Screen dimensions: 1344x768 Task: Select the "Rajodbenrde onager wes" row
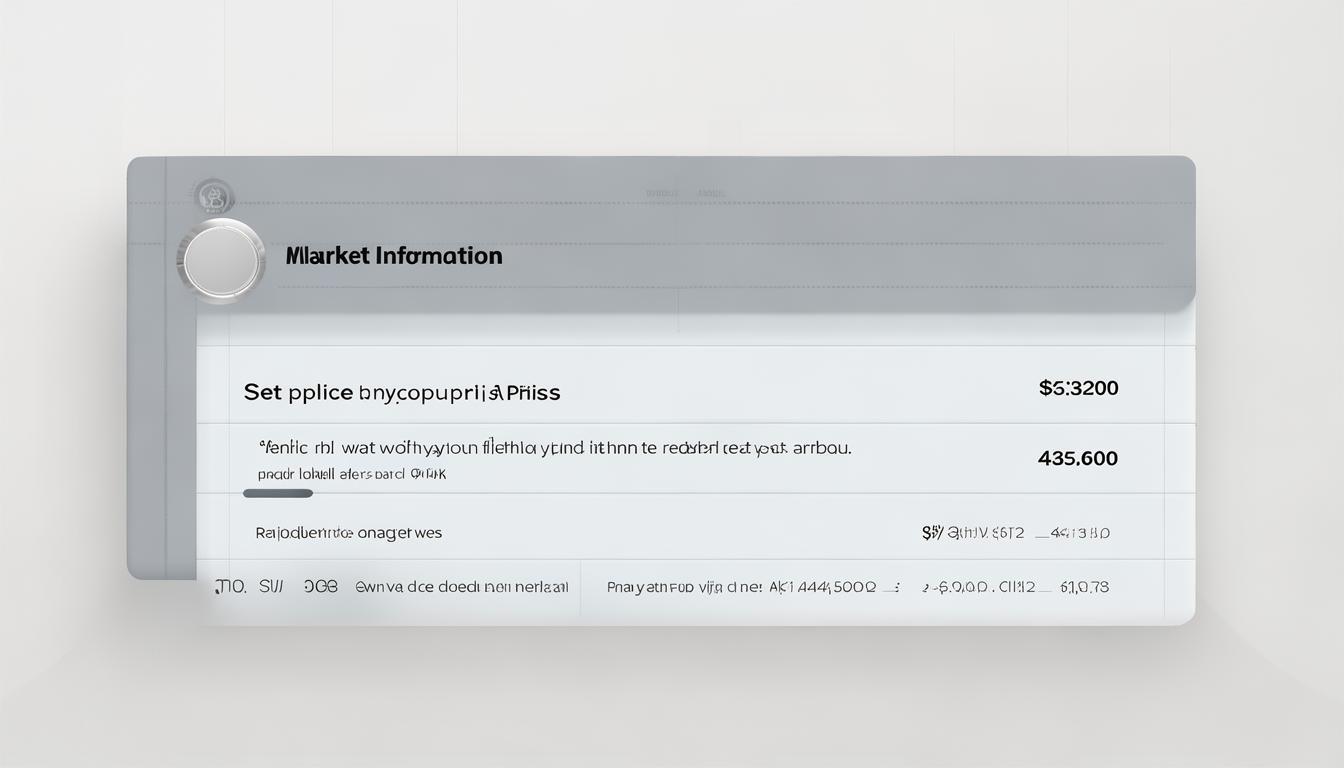tap(348, 533)
